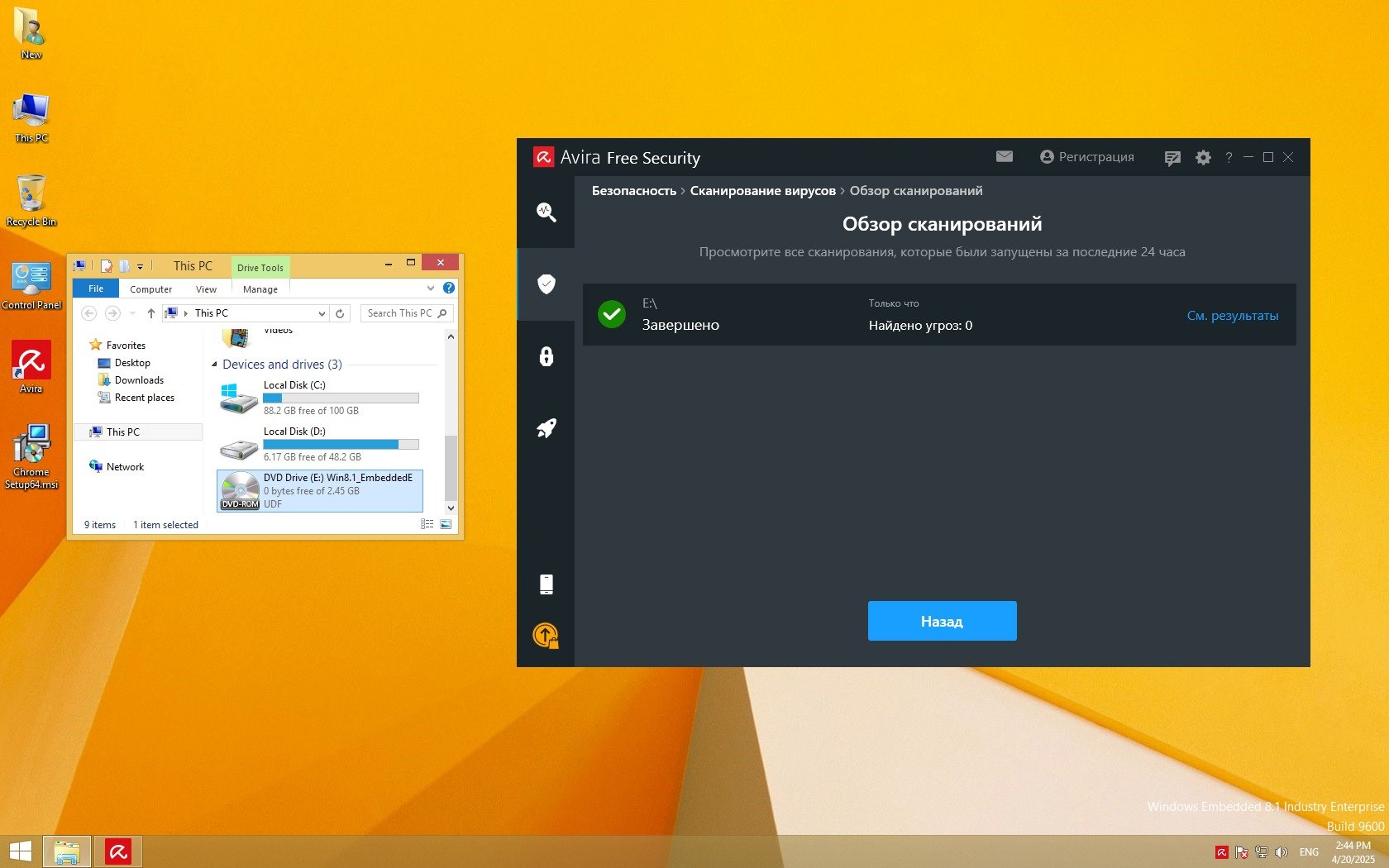Click the orange upgrade icon in sidebar
This screenshot has height=868, width=1389.
(x=546, y=635)
